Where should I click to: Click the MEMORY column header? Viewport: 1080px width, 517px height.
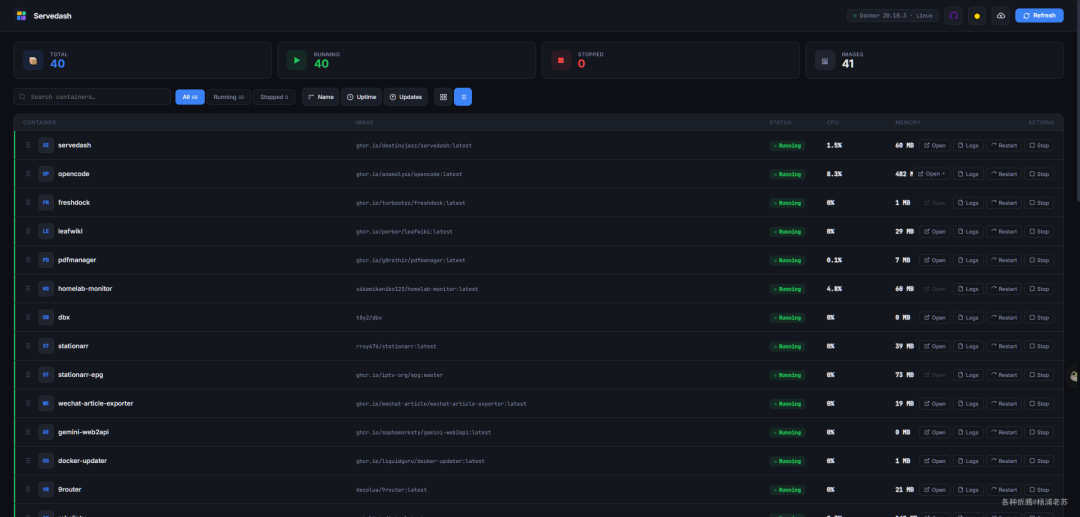click(x=908, y=123)
